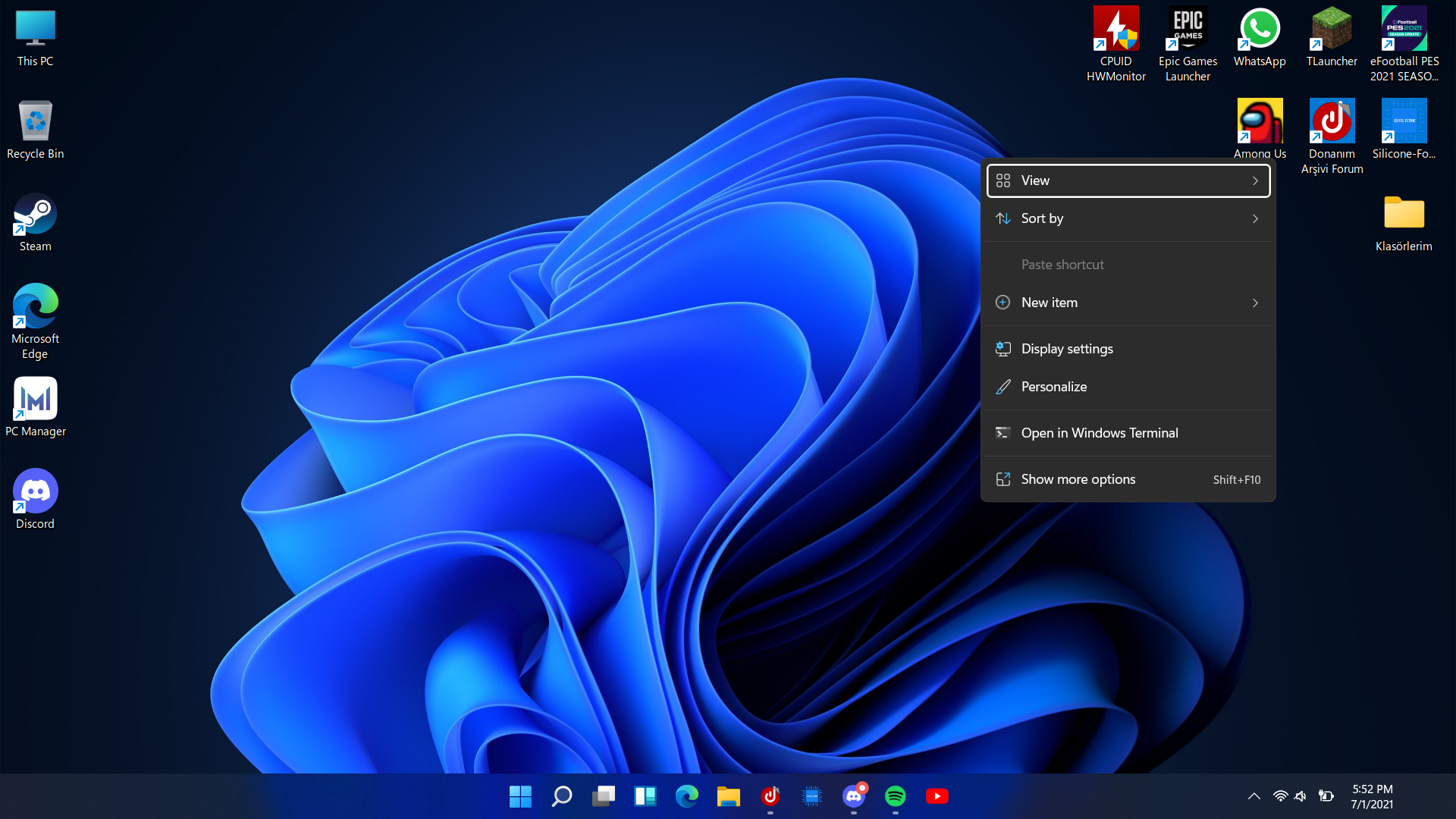This screenshot has height=819, width=1456.
Task: Click the Sort by chevron arrow
Action: pos(1256,218)
